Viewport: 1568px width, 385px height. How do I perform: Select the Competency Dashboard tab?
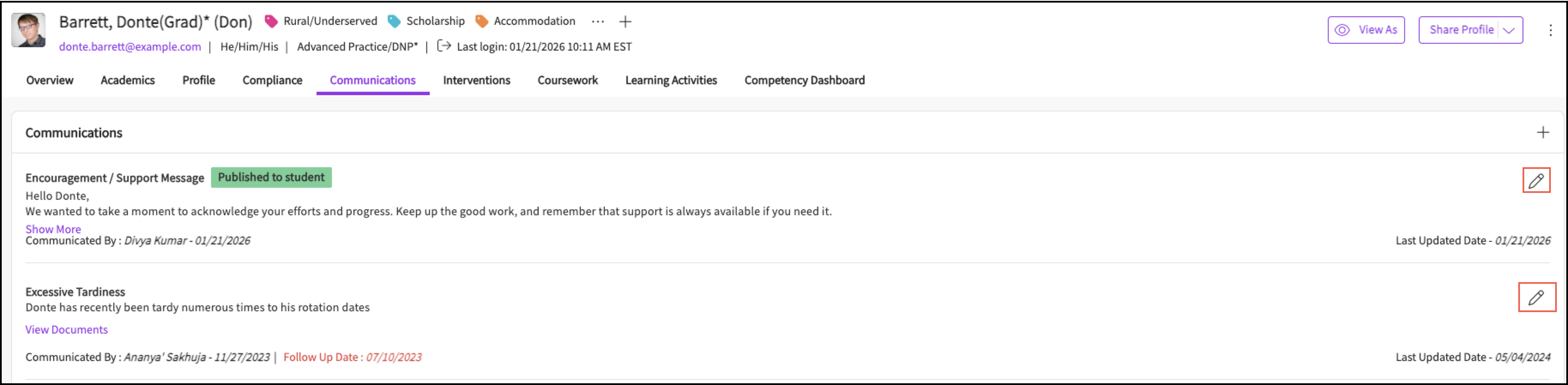tap(804, 80)
